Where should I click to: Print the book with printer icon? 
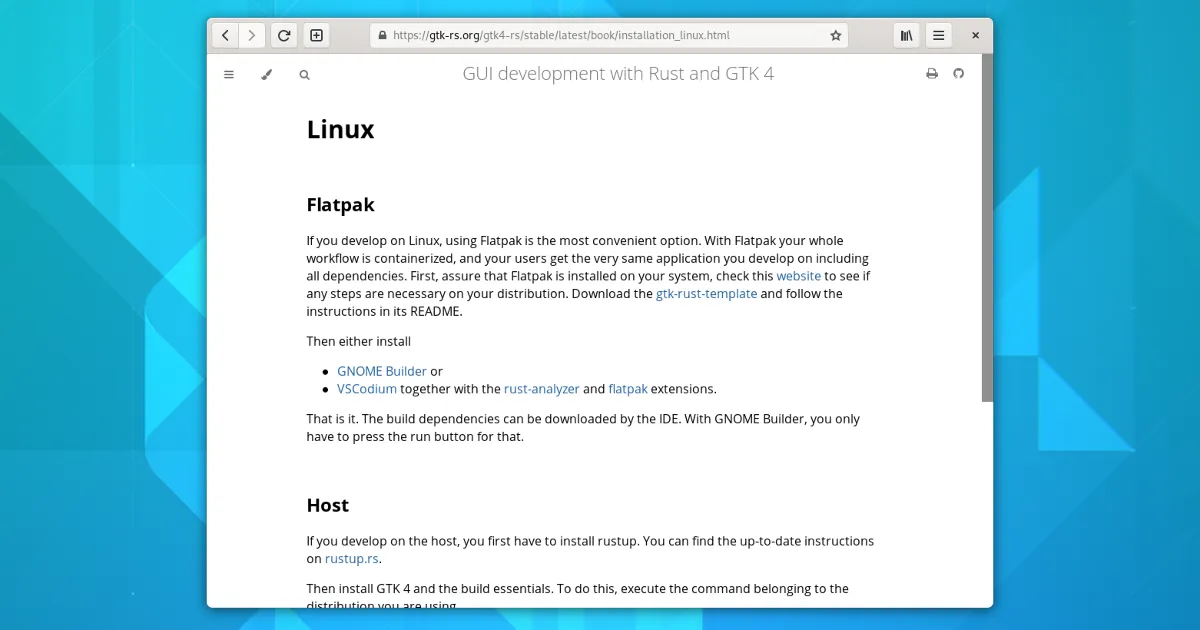pos(932,74)
